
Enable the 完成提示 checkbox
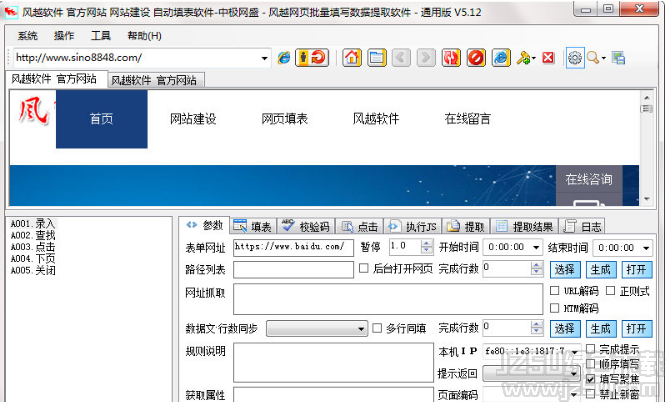click(590, 349)
